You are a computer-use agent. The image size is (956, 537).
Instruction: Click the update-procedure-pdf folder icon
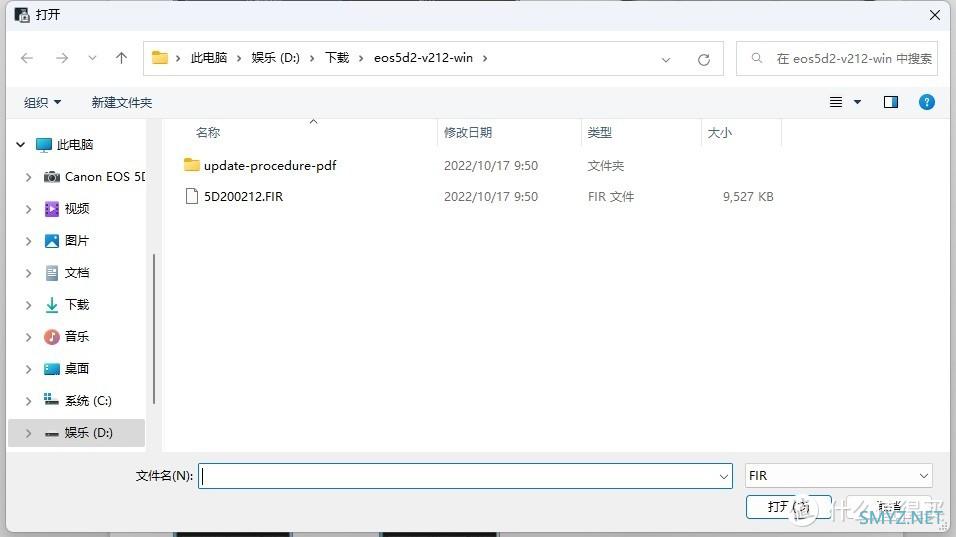click(191, 165)
